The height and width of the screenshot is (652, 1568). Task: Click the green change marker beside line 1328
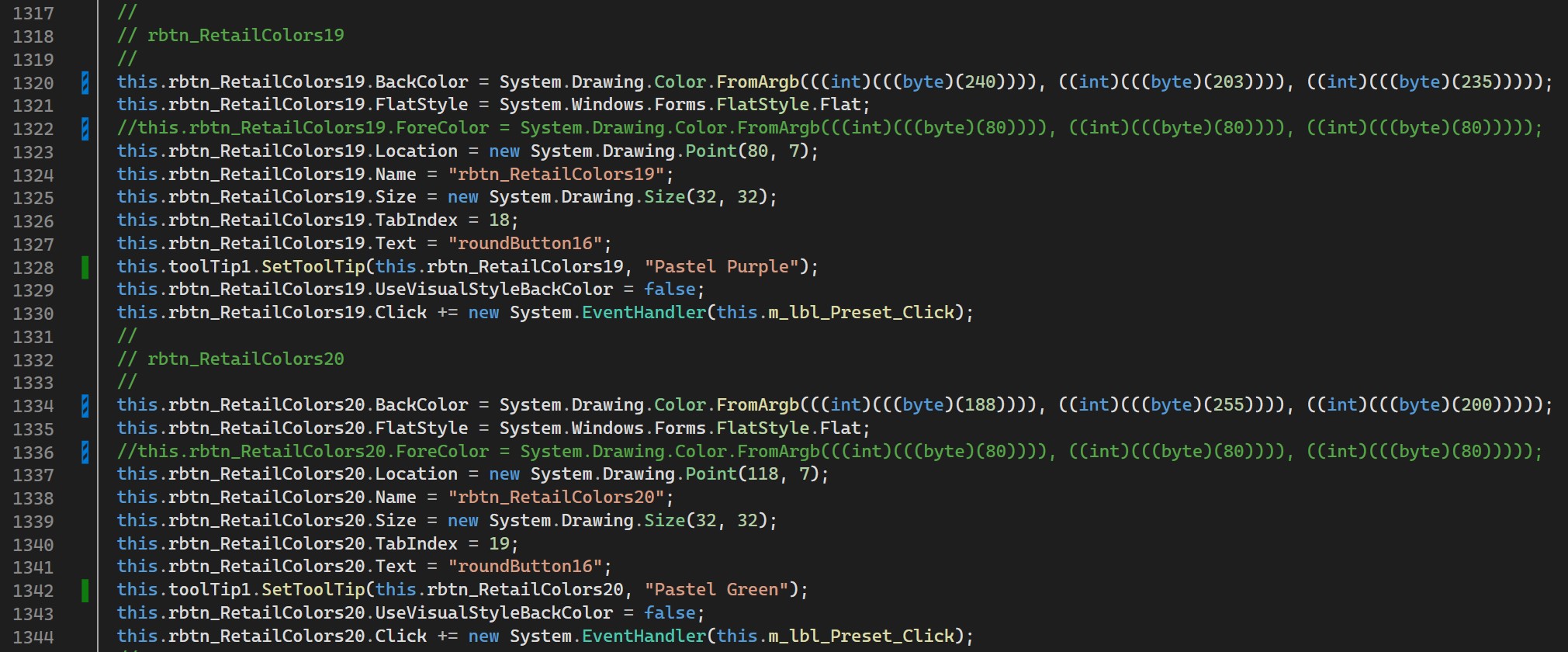pyautogui.click(x=85, y=267)
